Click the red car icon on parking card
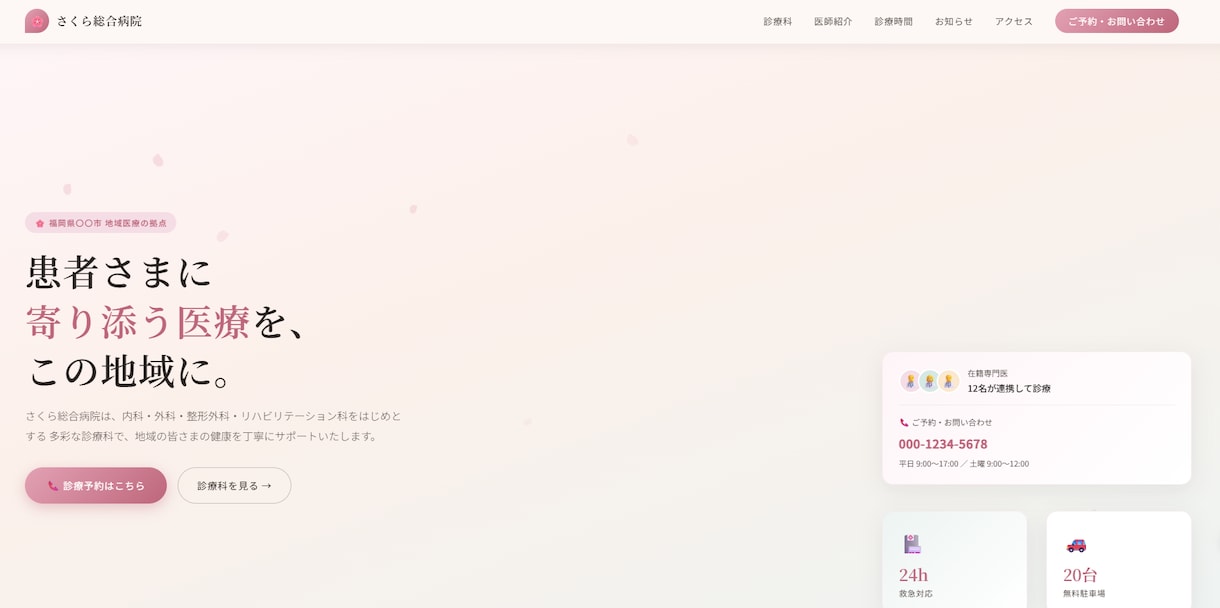1220x608 pixels. coord(1076,545)
